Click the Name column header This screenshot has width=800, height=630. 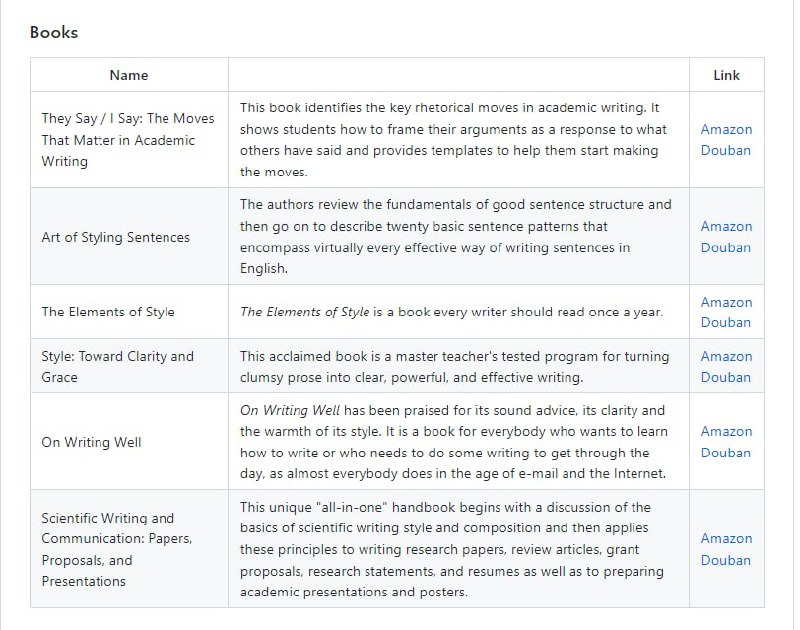coord(129,75)
